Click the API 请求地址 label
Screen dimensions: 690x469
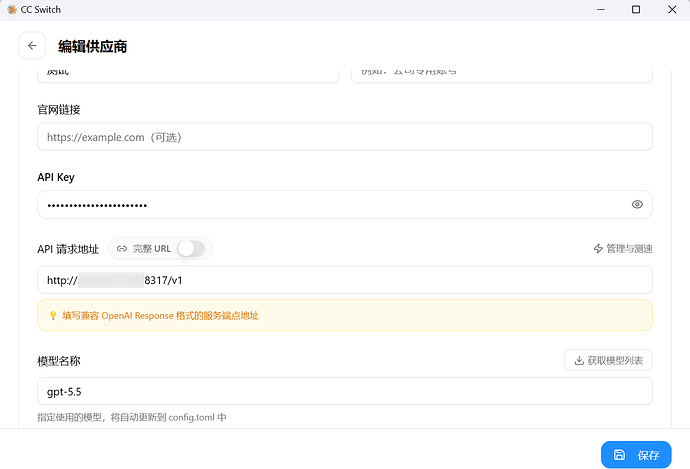(68, 249)
